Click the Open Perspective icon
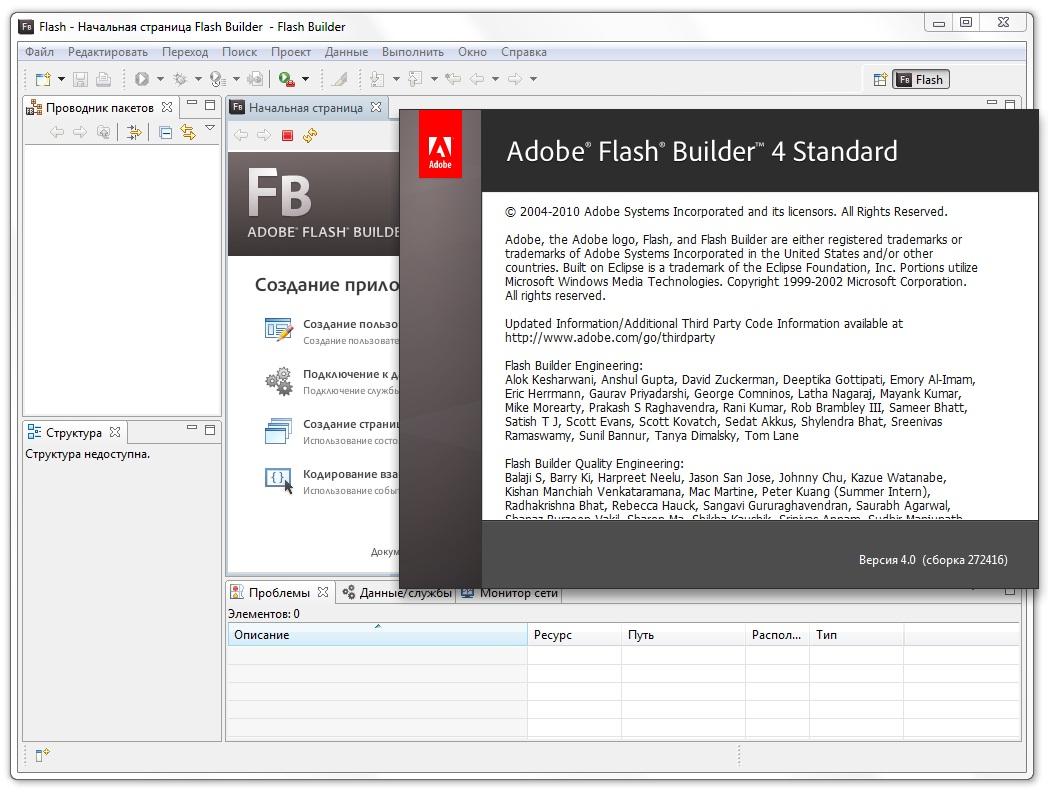The height and width of the screenshot is (794, 1053). [x=880, y=80]
